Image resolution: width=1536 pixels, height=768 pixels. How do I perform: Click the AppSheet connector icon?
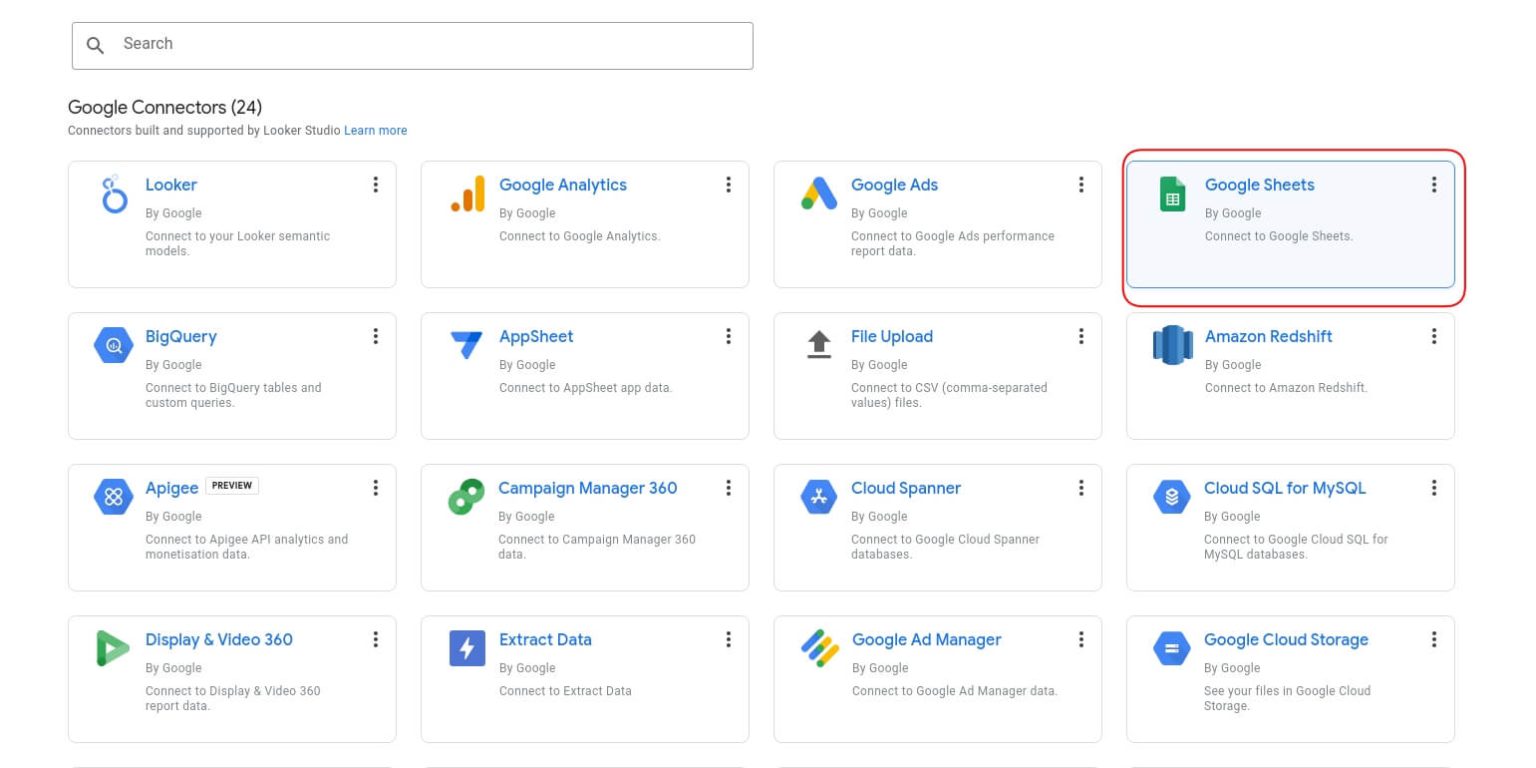[467, 346]
